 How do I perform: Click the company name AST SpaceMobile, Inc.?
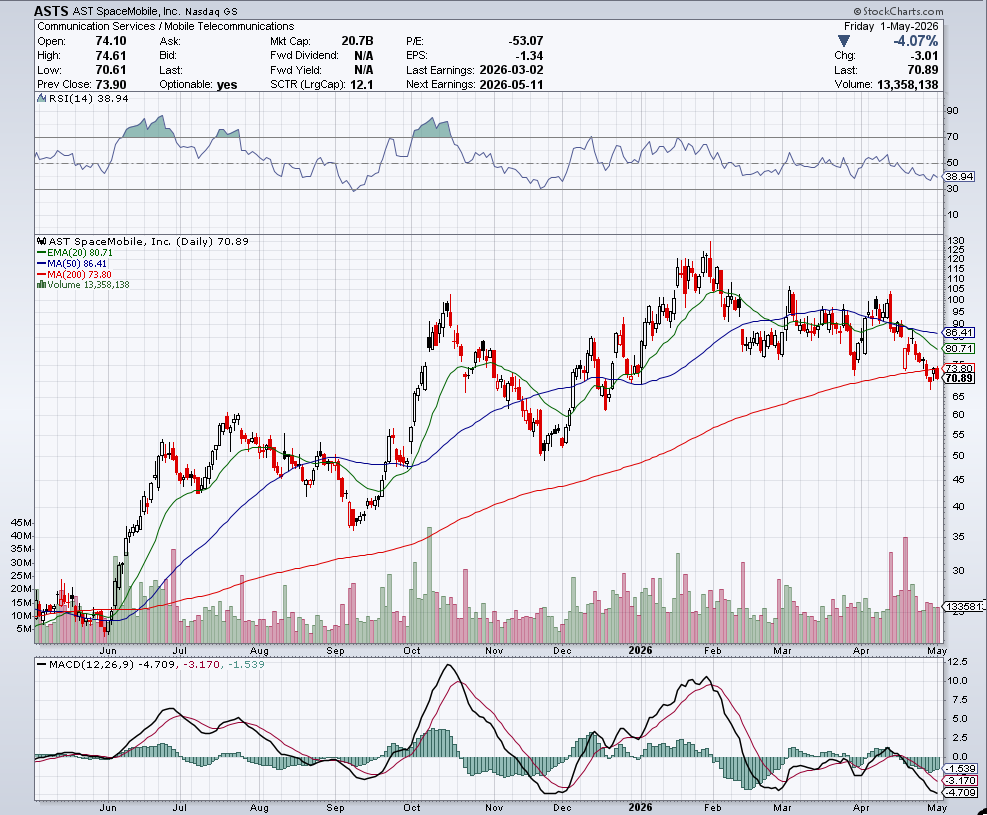[x=127, y=11]
